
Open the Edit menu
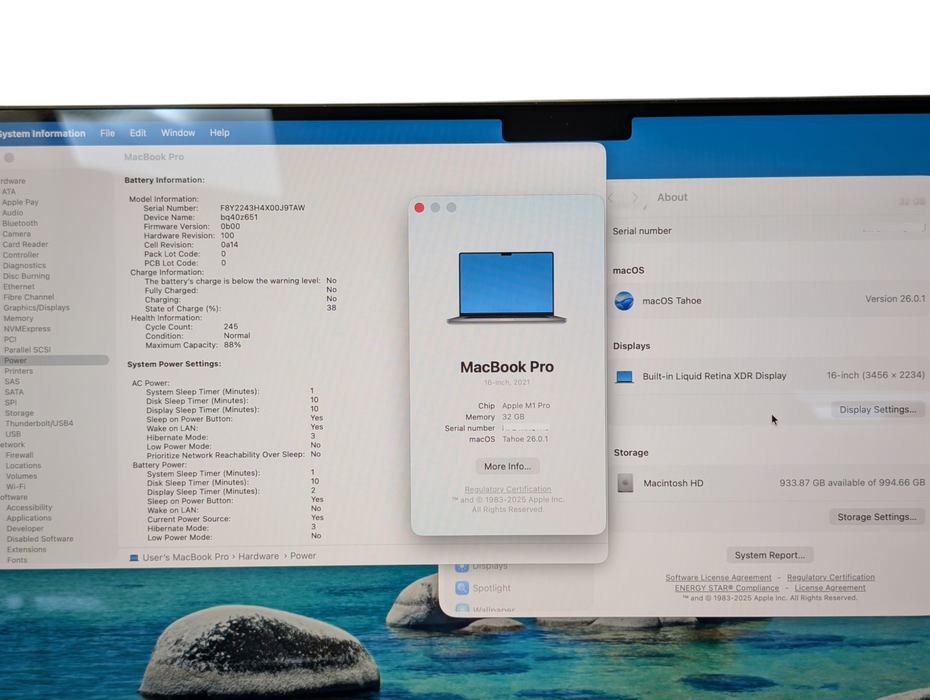click(138, 133)
